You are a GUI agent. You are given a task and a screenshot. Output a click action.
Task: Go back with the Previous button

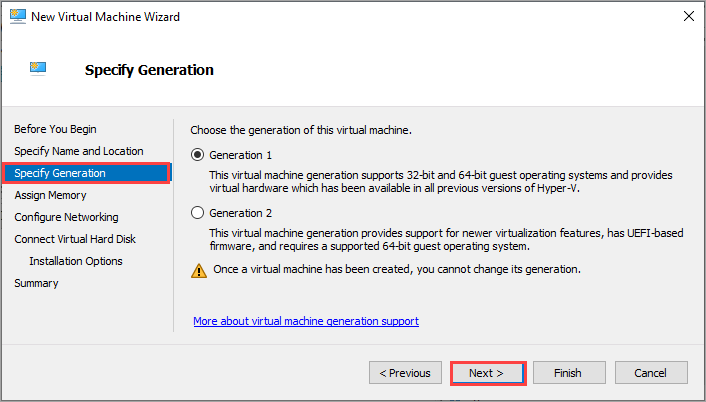coord(405,373)
